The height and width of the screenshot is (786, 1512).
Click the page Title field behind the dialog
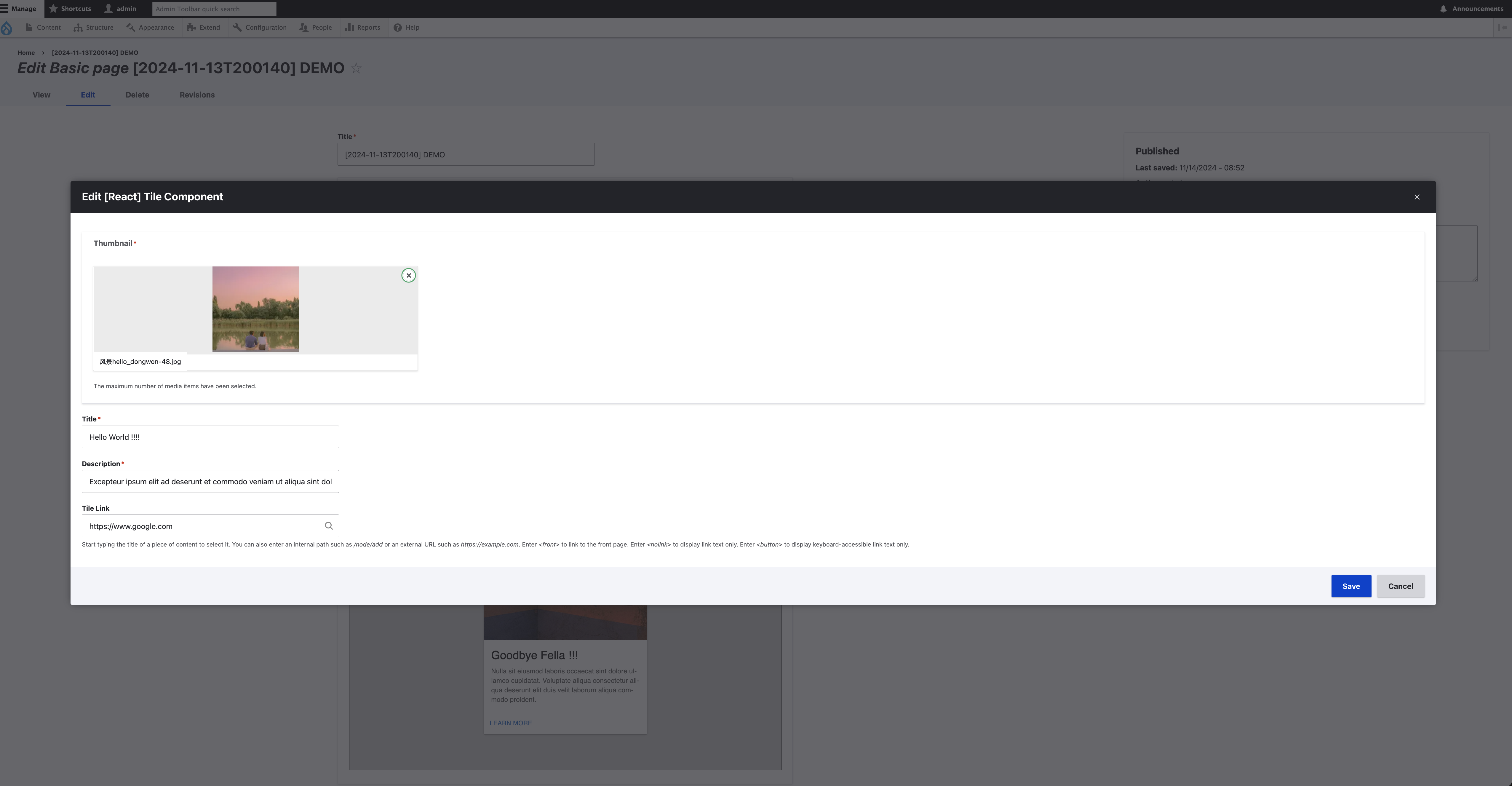(466, 154)
